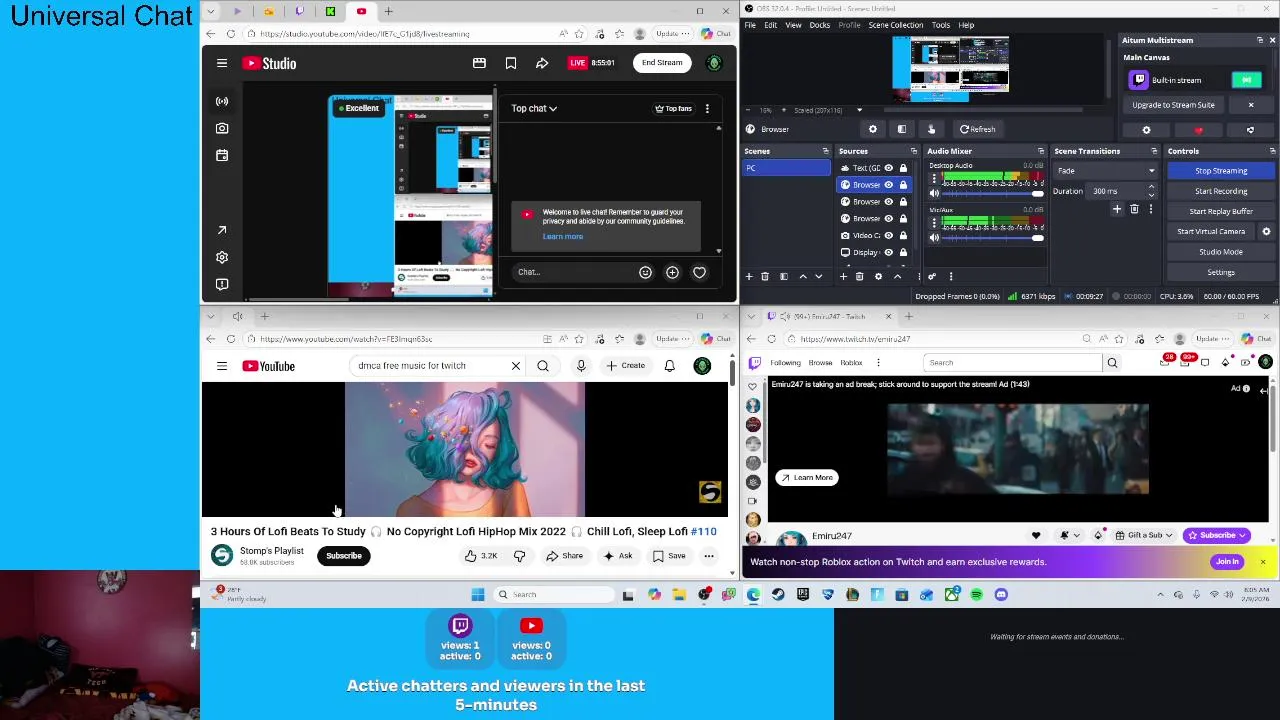Open the Manage calendar icon in Studio sidebar
Image resolution: width=1280 pixels, height=720 pixels.
[222, 155]
